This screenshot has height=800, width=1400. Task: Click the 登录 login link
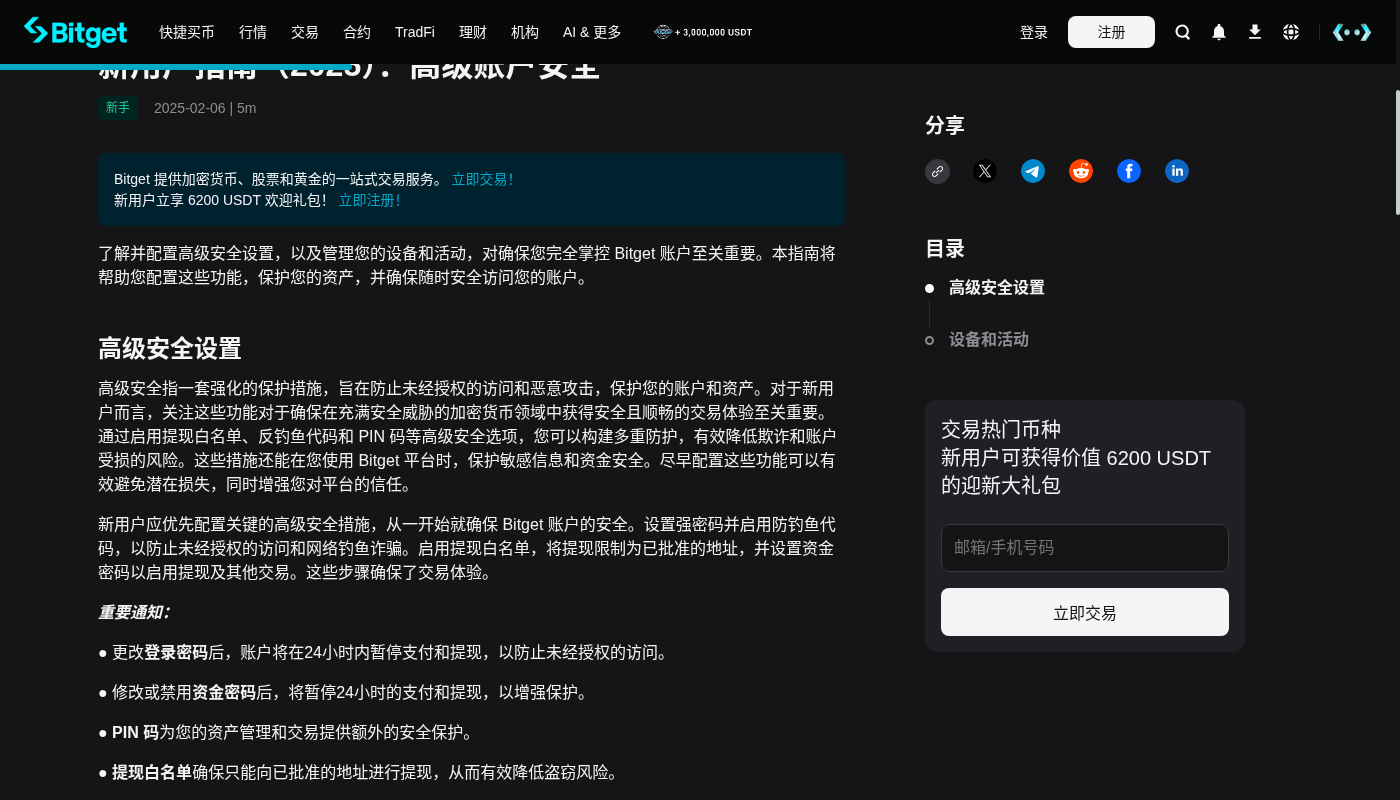pyautogui.click(x=1034, y=32)
